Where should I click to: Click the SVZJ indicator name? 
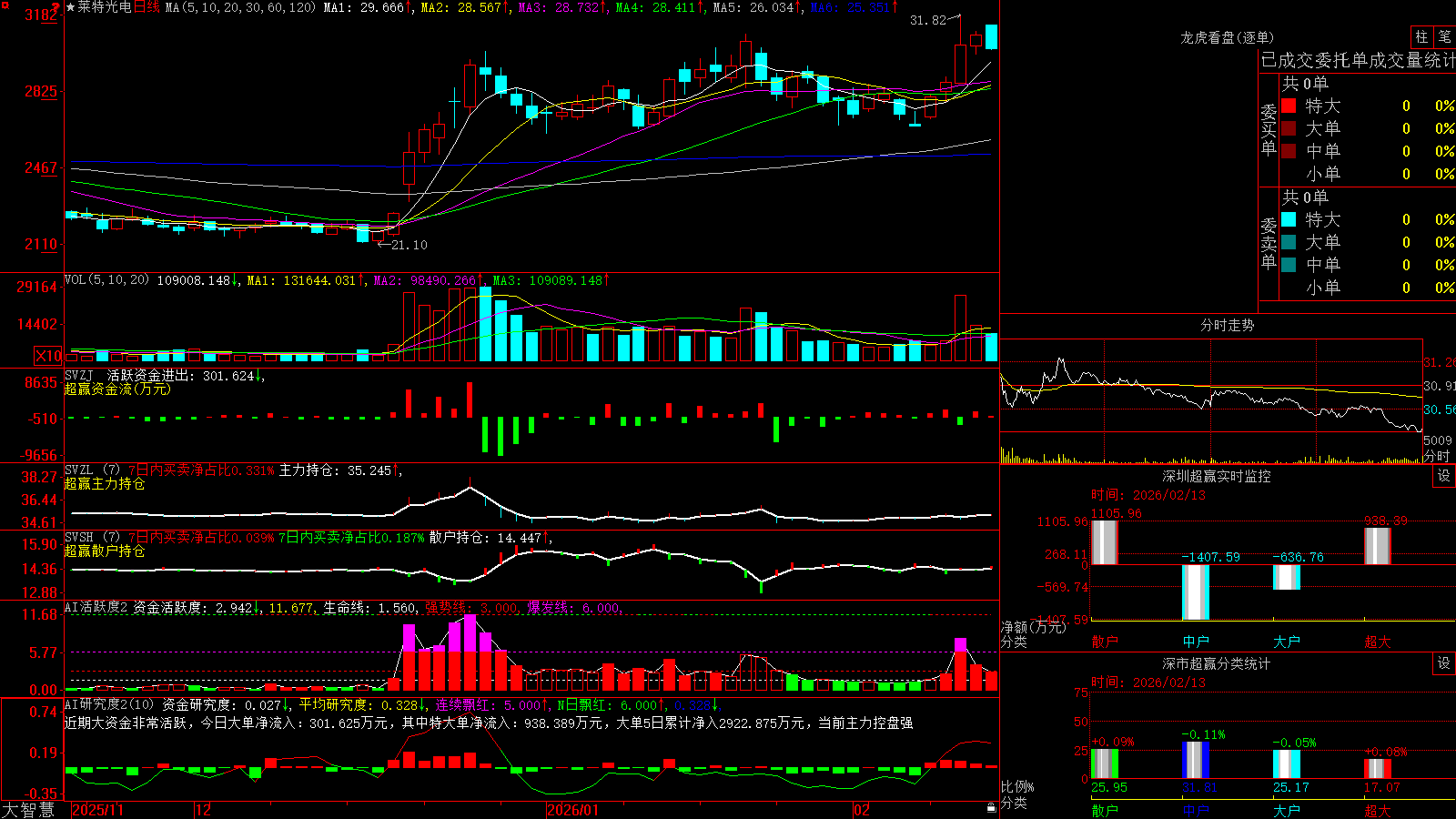coord(79,376)
